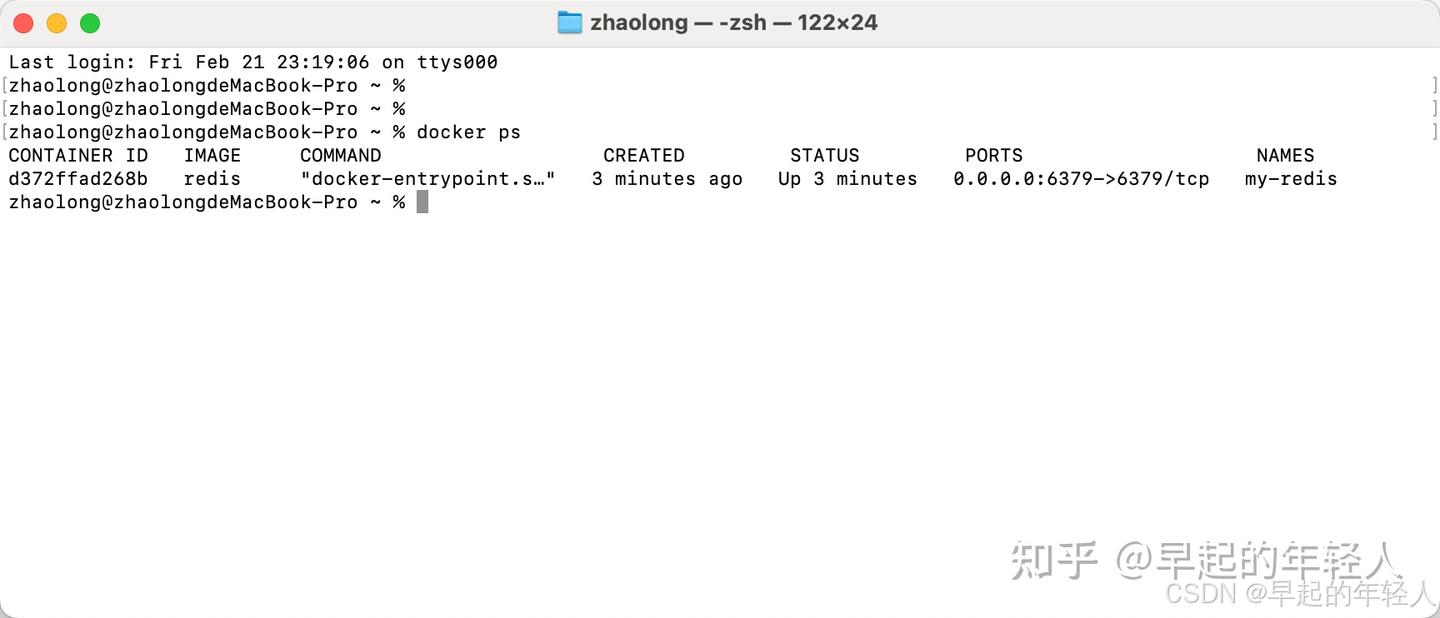
Task: Click the NAMES column header text
Action: [x=1284, y=155]
